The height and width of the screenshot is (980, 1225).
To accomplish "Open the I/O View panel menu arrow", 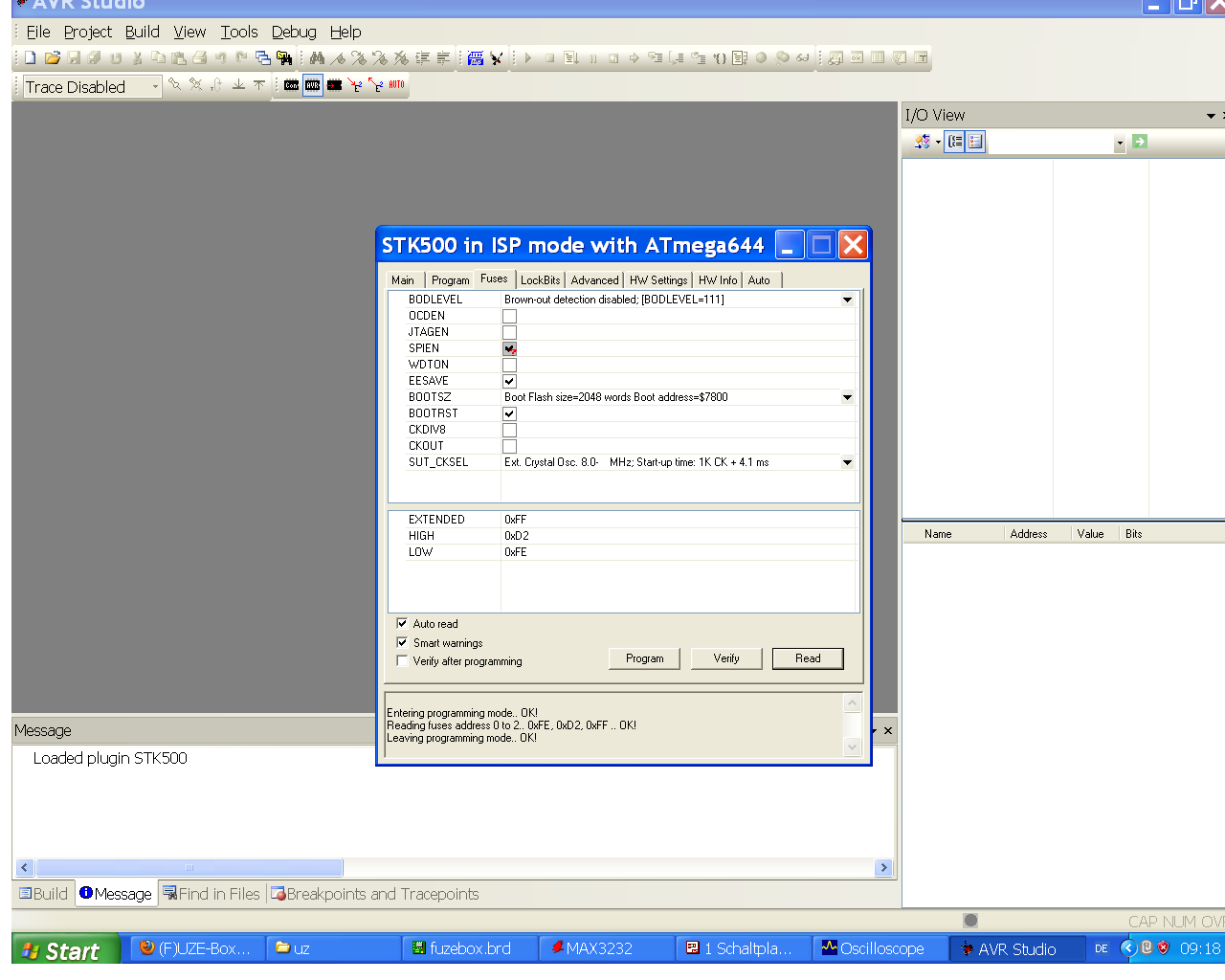I will 1211,116.
